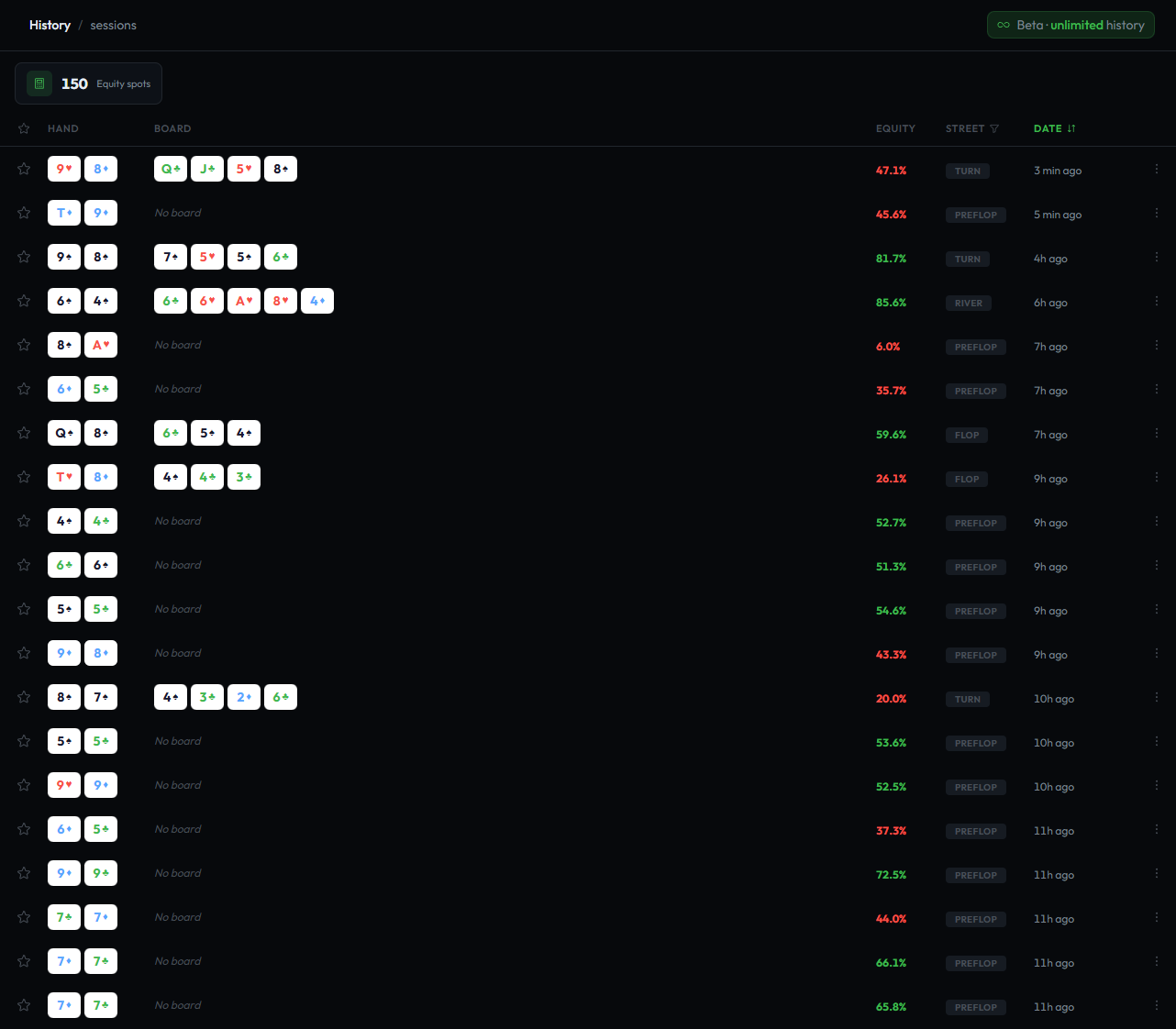Click the T♥ hand card at 26.1%
Viewport: 1176px width, 1029px height.
pyautogui.click(x=64, y=477)
